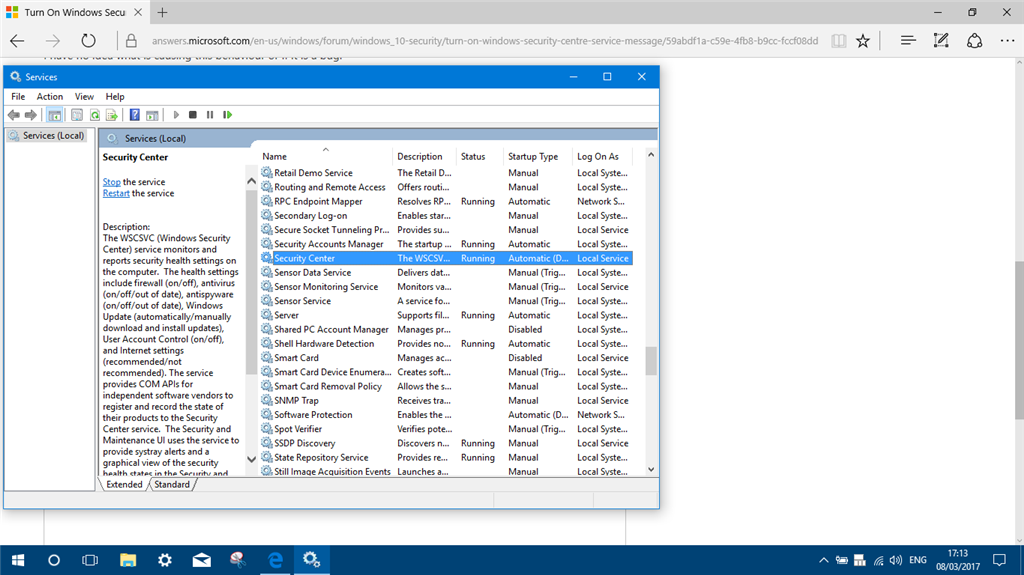The width and height of the screenshot is (1024, 575).
Task: Open the Help toolbar icon
Action: coord(135,115)
